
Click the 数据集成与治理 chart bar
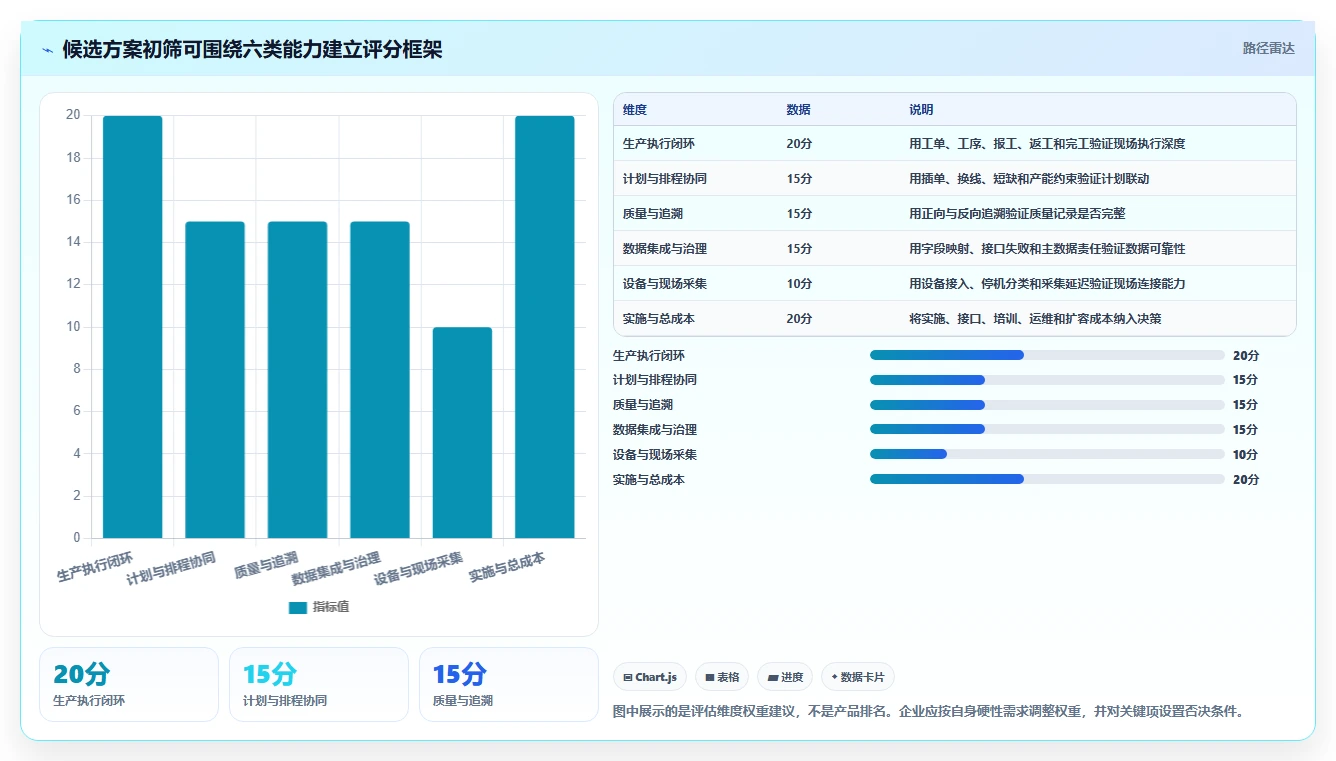click(x=380, y=380)
